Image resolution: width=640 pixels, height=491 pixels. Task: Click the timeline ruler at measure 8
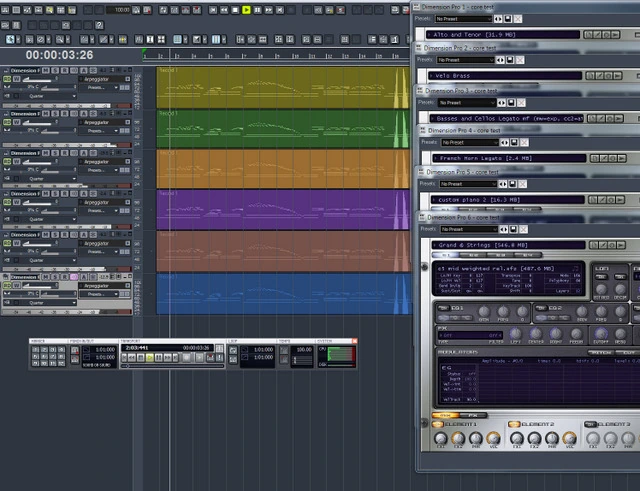(x=260, y=56)
